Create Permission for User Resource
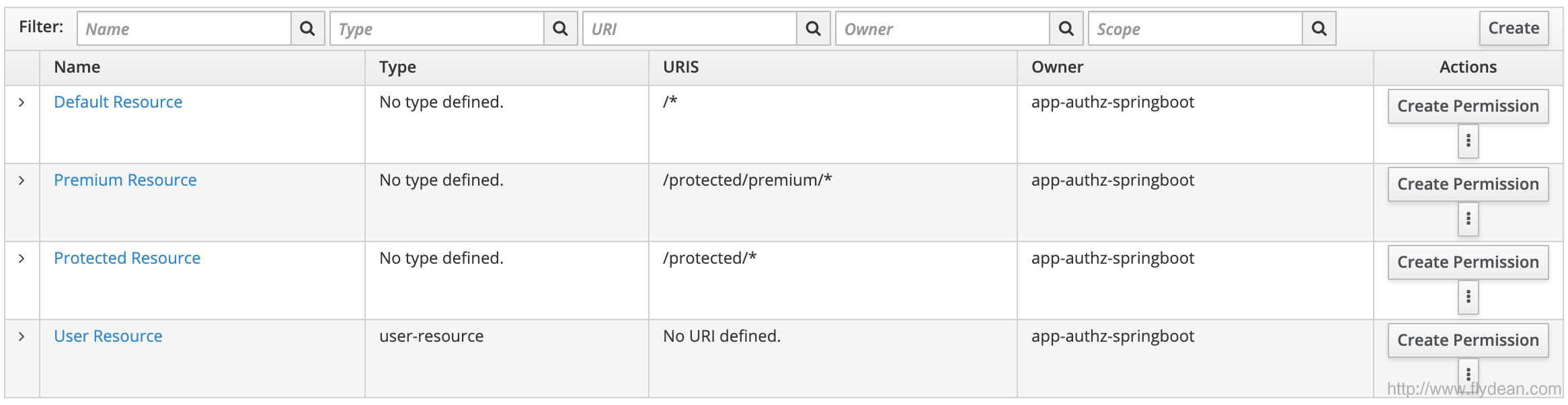Viewport: 1568px width, 405px height. (x=1468, y=340)
